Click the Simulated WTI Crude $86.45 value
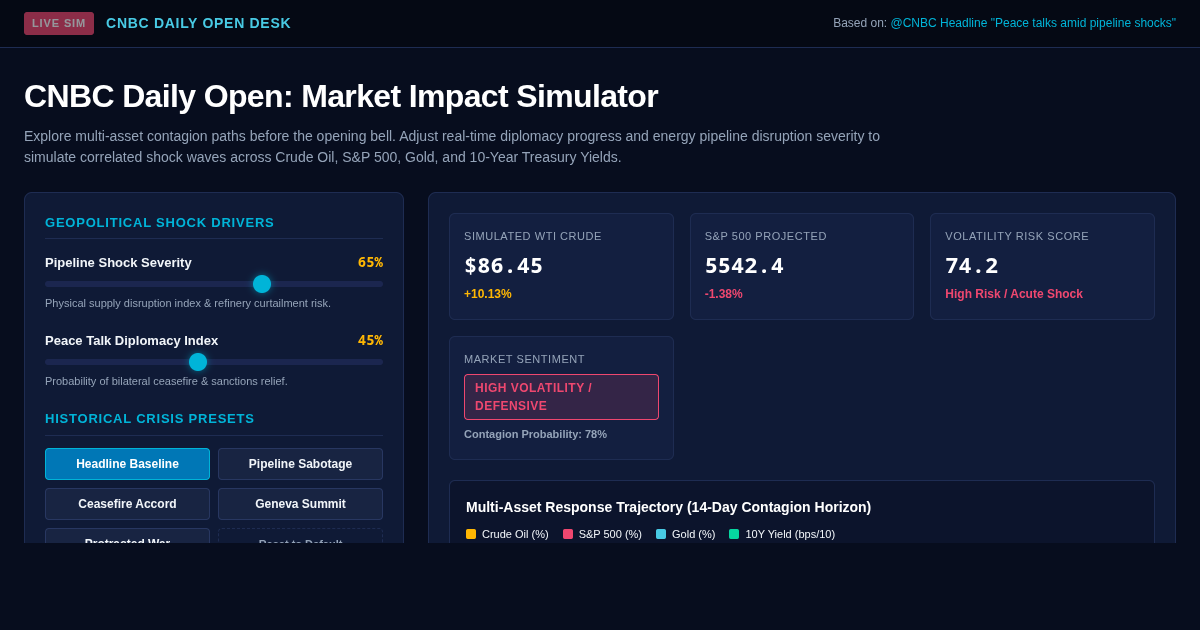Screen dimensions: 1200x630 [503, 266]
